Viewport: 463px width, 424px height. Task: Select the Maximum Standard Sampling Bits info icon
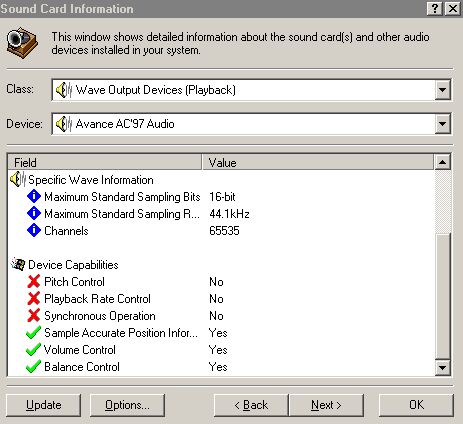tap(34, 196)
